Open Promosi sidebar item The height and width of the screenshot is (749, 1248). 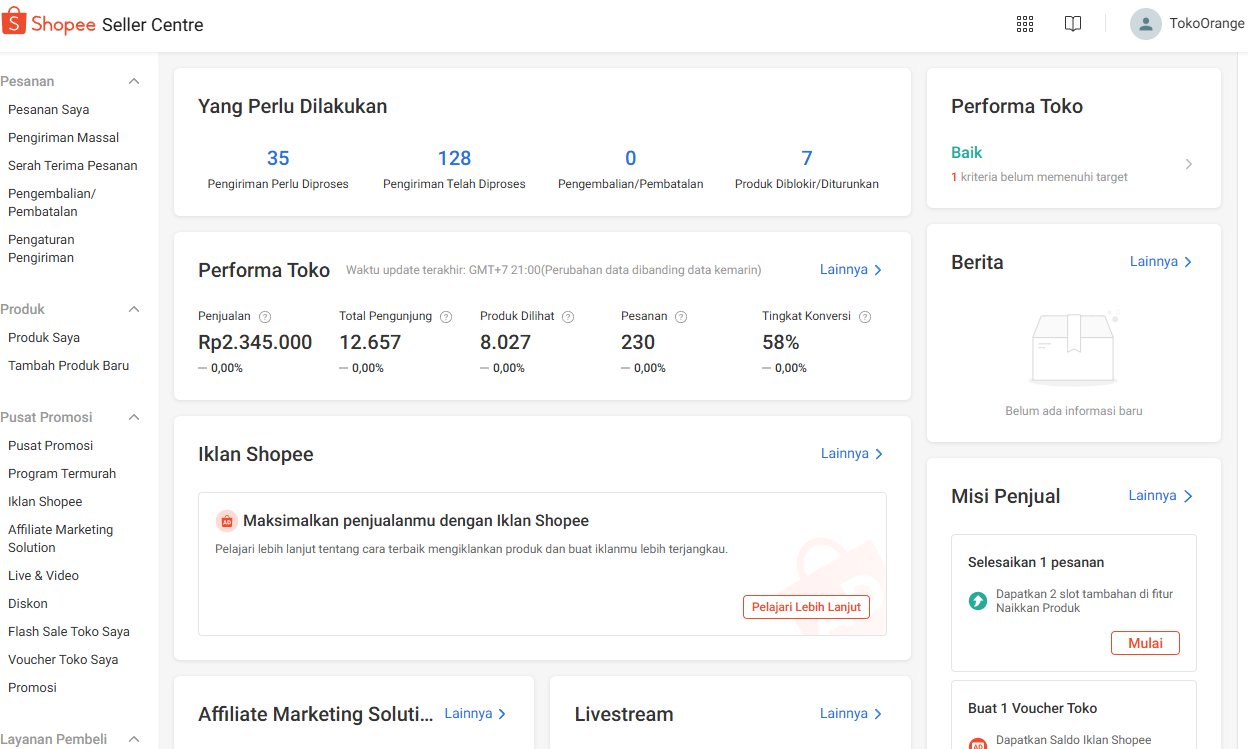tap(32, 688)
